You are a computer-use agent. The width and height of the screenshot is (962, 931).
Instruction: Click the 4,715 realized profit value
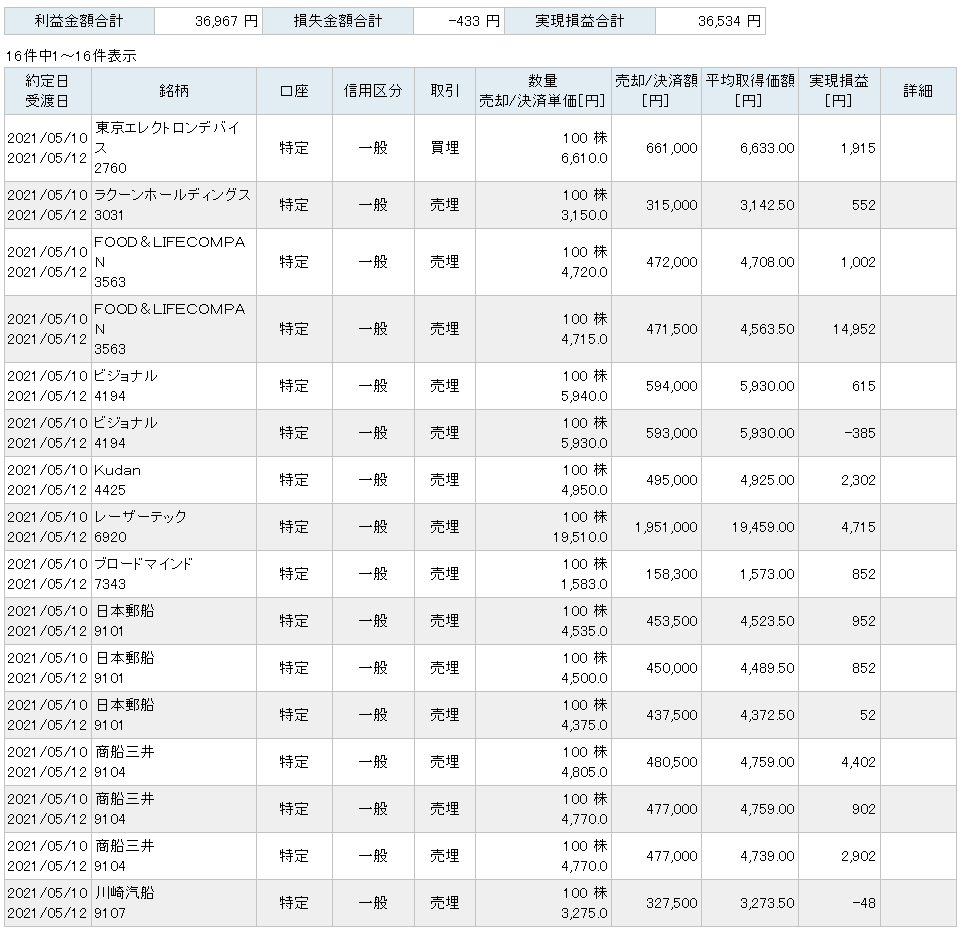[x=858, y=527]
